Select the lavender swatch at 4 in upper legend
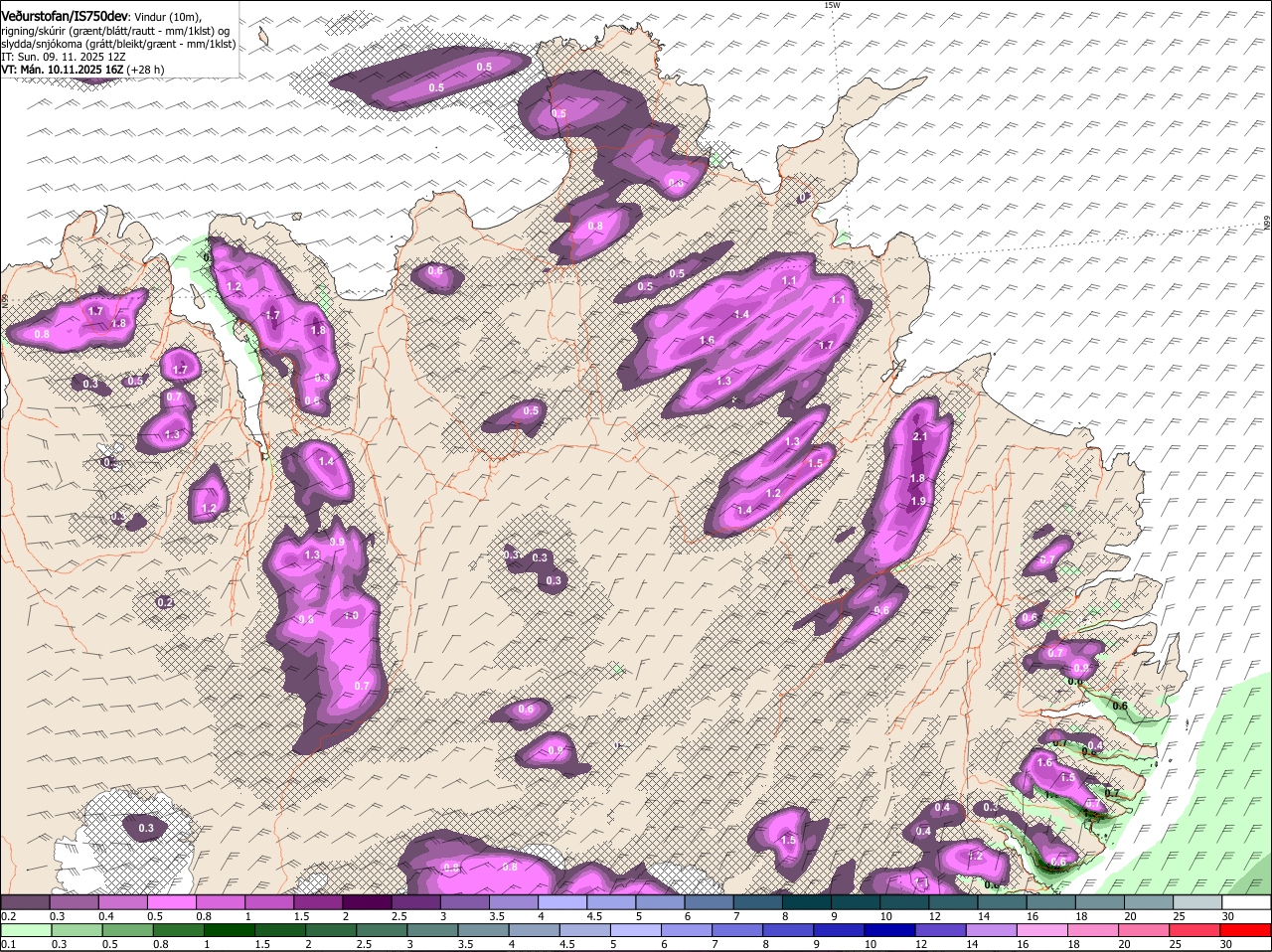Image resolution: width=1272 pixels, height=952 pixels. 564,902
